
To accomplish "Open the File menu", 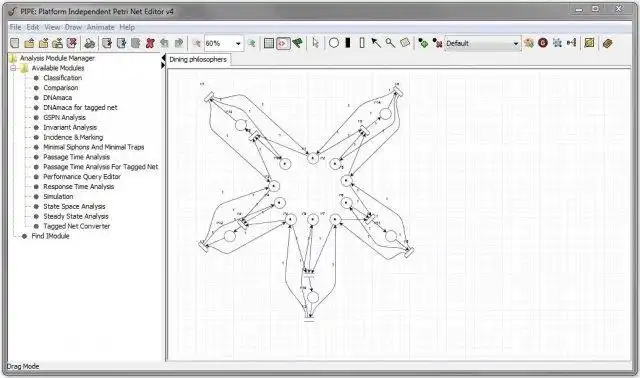I will [x=16, y=27].
